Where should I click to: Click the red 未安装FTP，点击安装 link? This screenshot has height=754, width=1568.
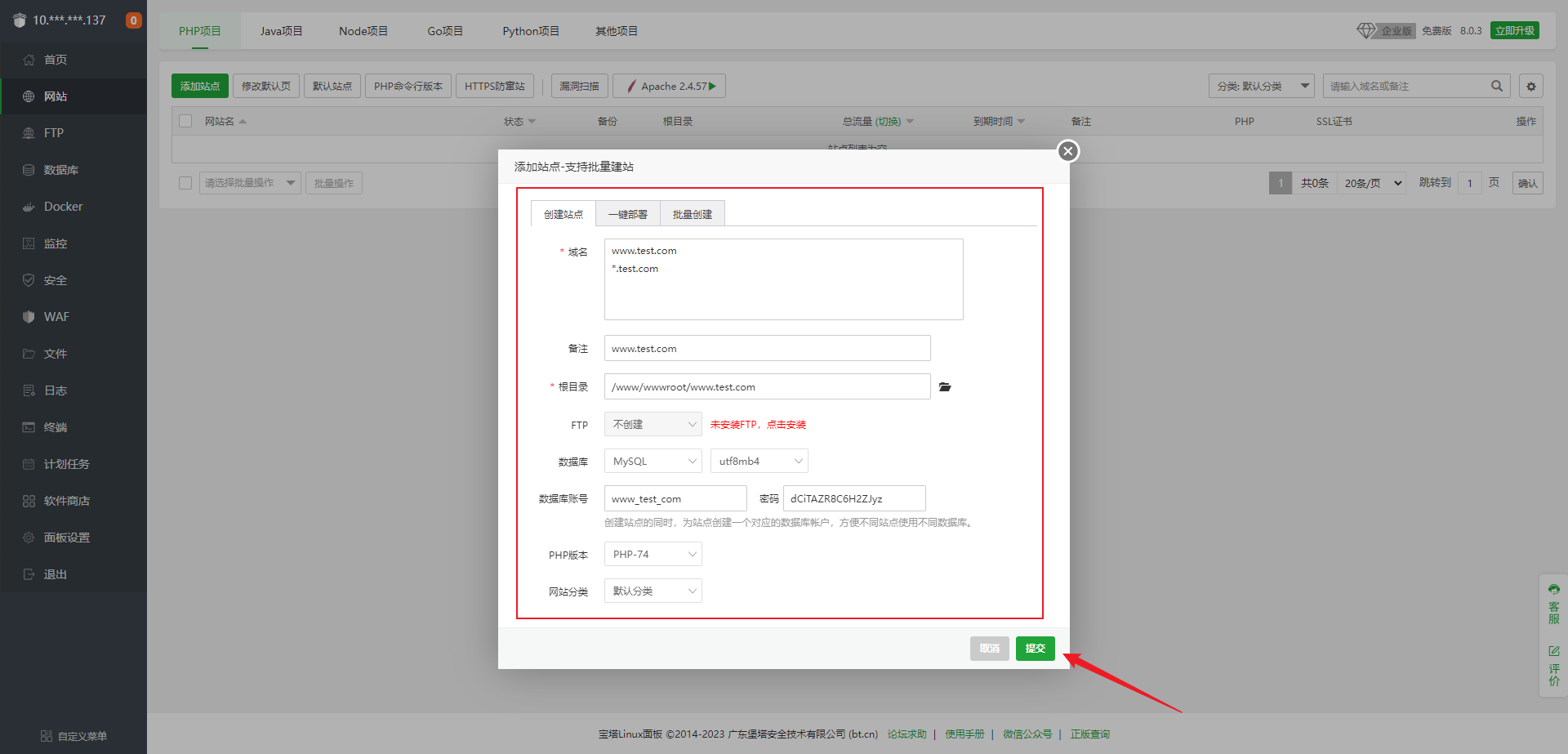[758, 425]
